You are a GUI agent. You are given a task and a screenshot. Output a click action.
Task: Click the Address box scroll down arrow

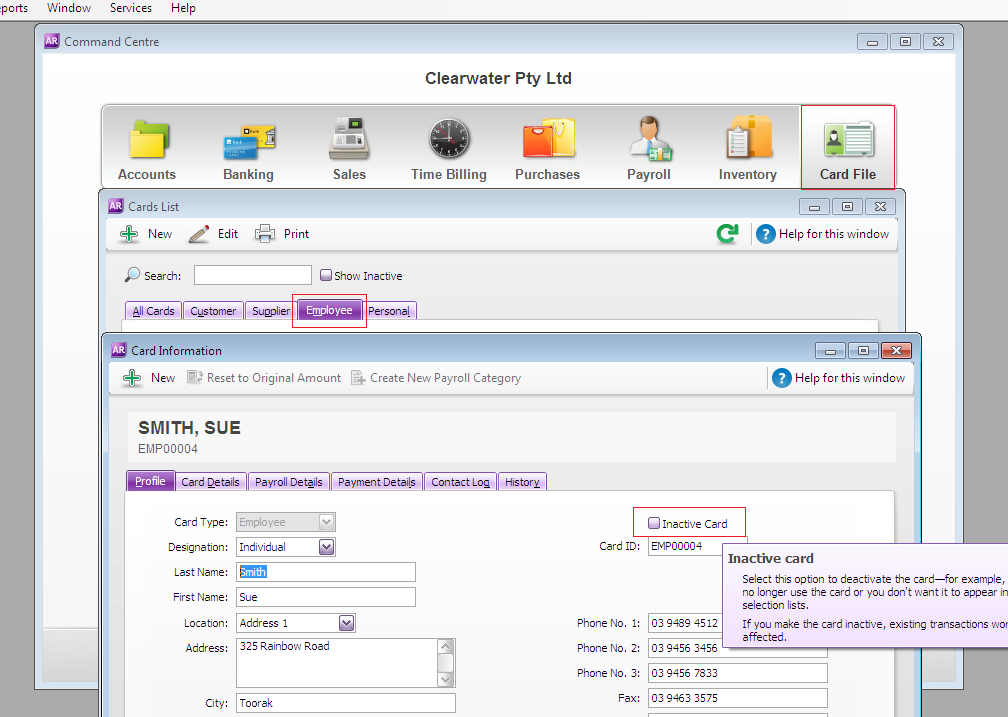[446, 679]
